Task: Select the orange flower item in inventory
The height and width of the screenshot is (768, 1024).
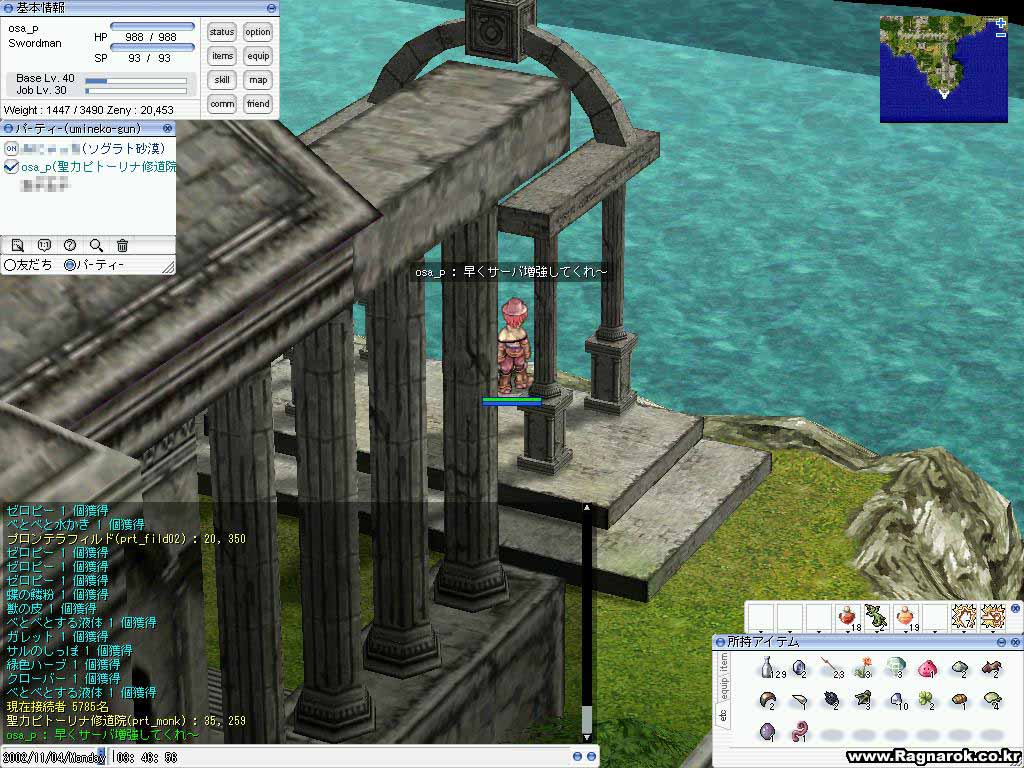Action: point(864,667)
